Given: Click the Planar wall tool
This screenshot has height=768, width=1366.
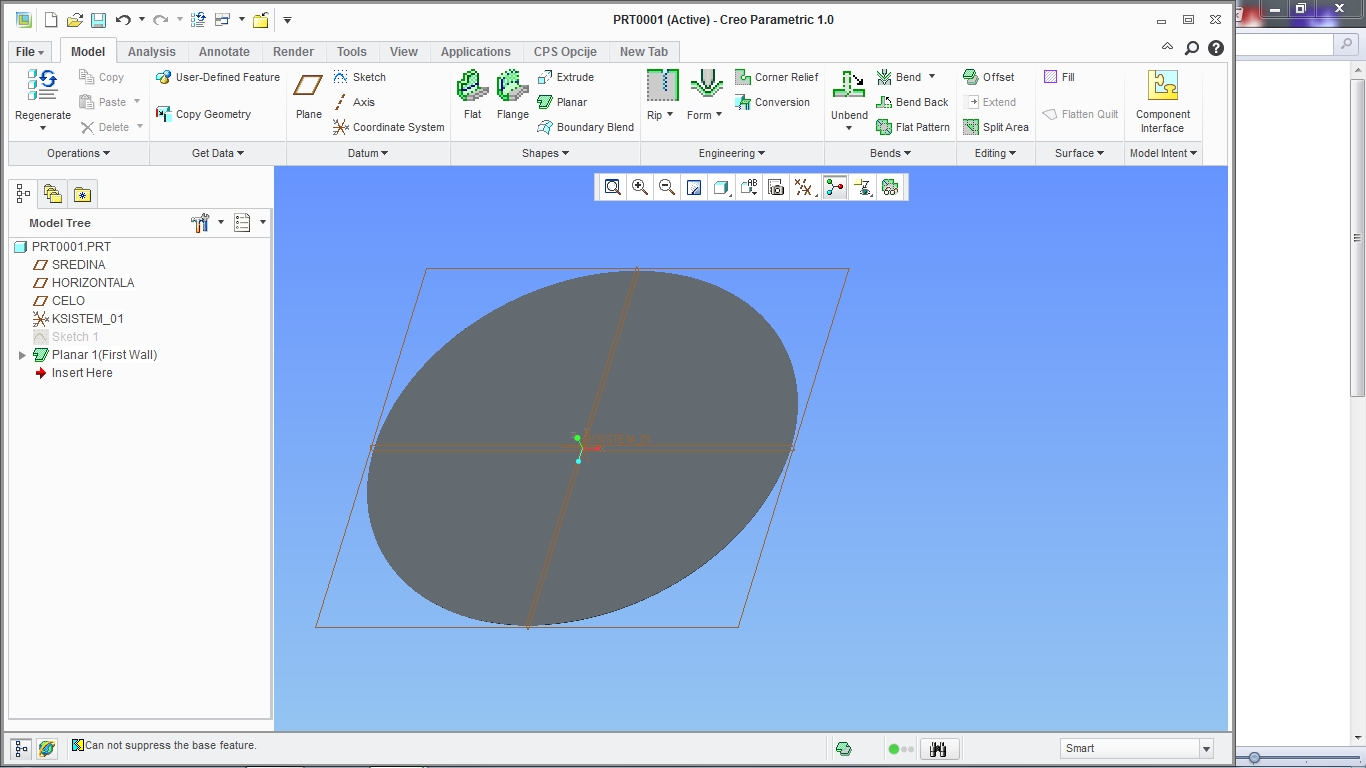Looking at the screenshot, I should (562, 102).
